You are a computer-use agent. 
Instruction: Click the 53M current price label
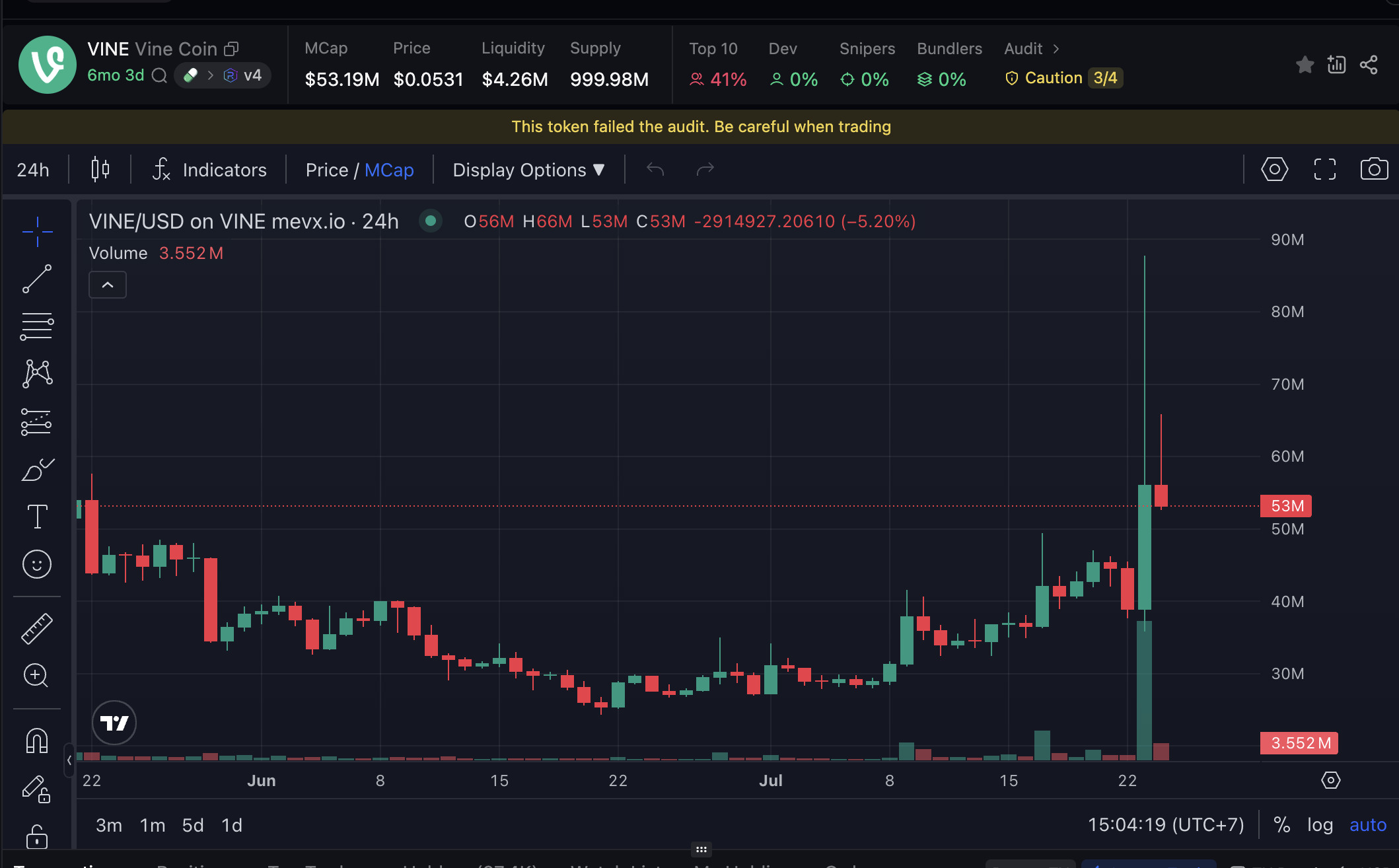pyautogui.click(x=1286, y=506)
